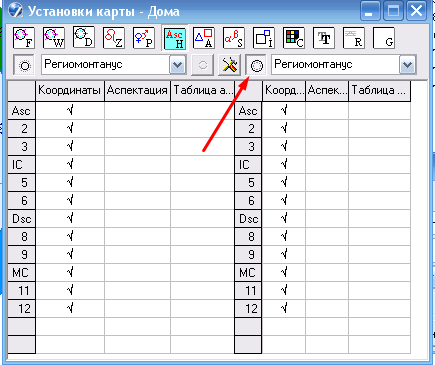Open the TT fonts settings icon
The width and height of the screenshot is (435, 365).
[x=324, y=38]
